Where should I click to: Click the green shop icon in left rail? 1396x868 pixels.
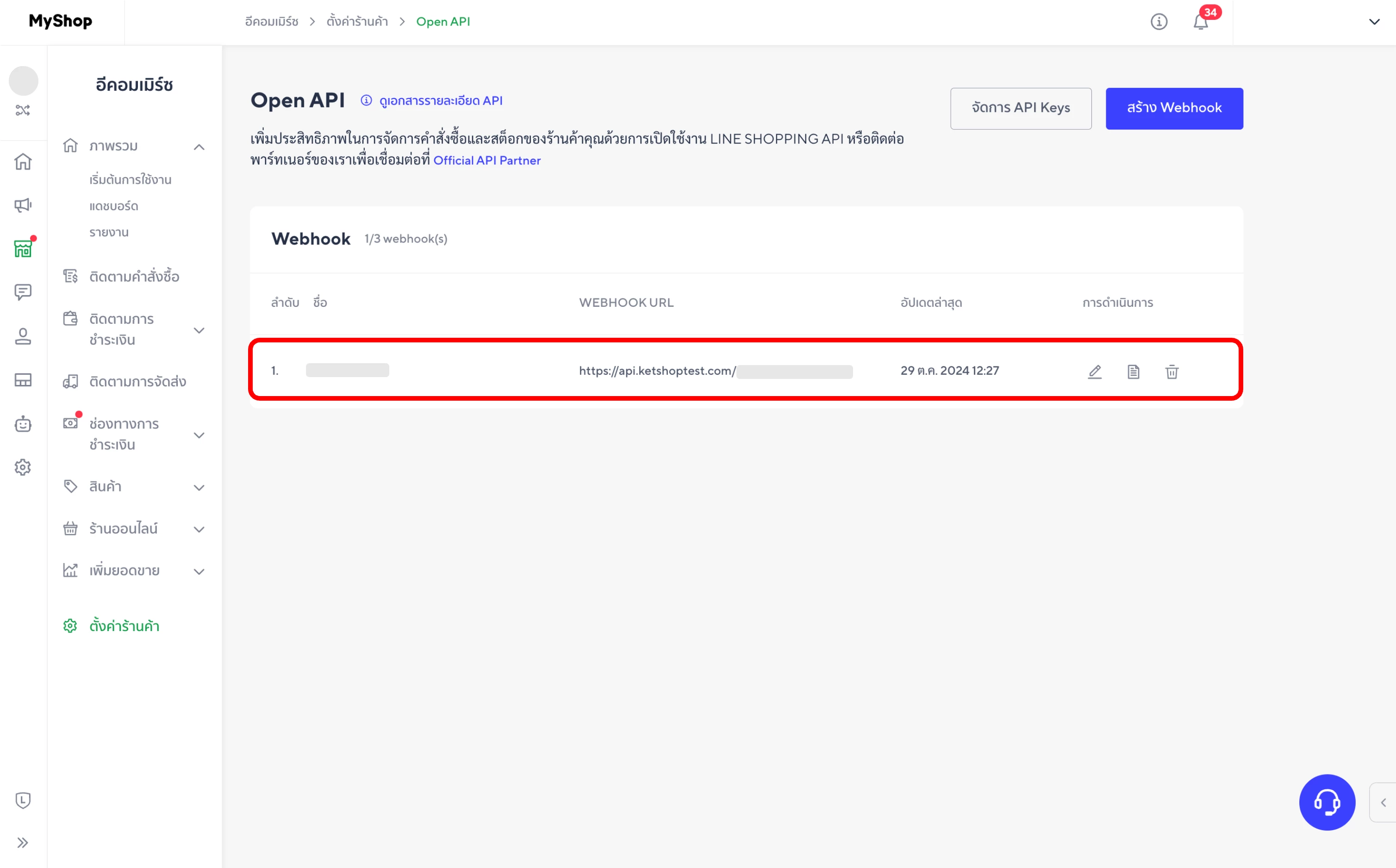tap(23, 248)
